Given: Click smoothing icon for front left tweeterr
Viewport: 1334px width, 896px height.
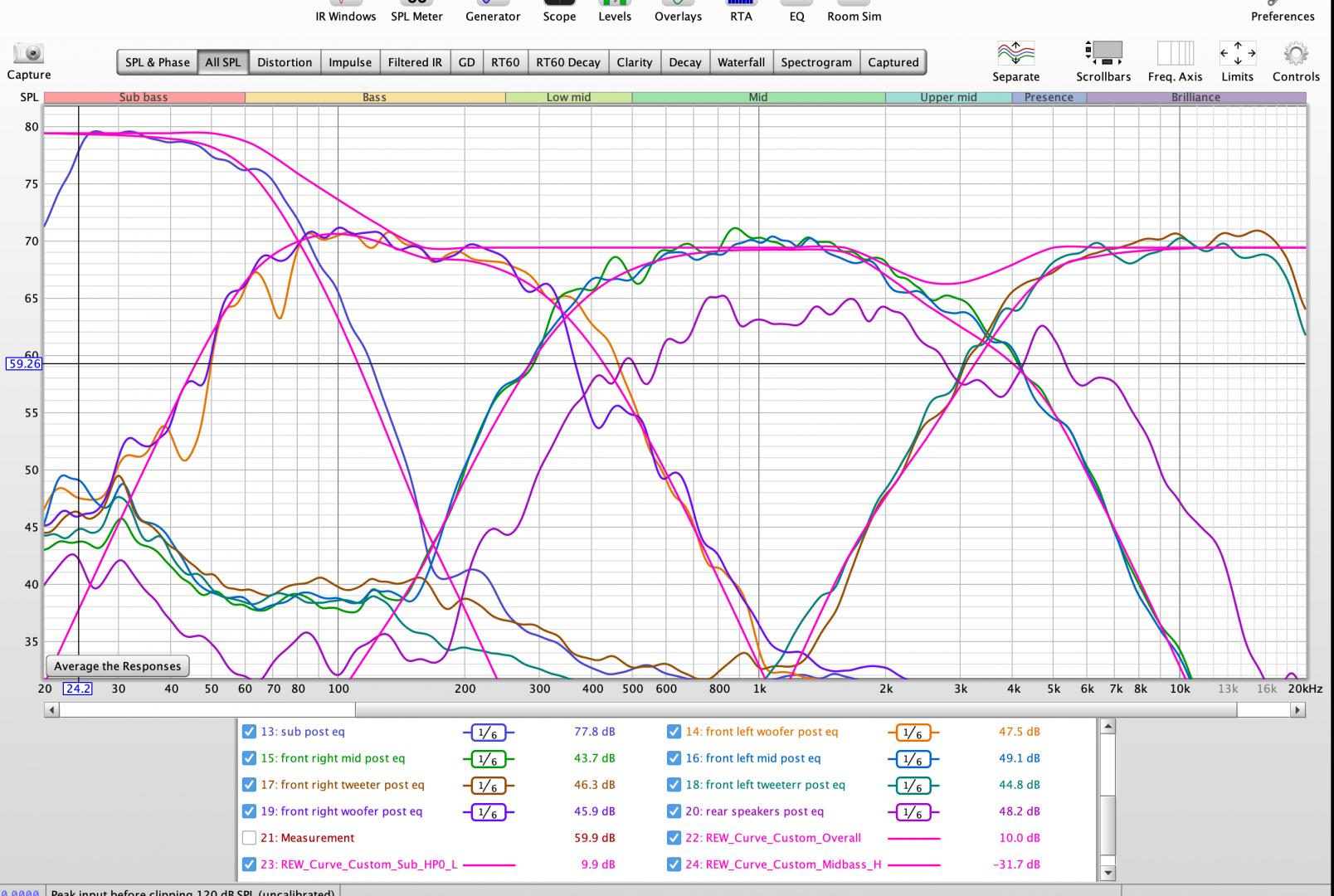Looking at the screenshot, I should [913, 786].
